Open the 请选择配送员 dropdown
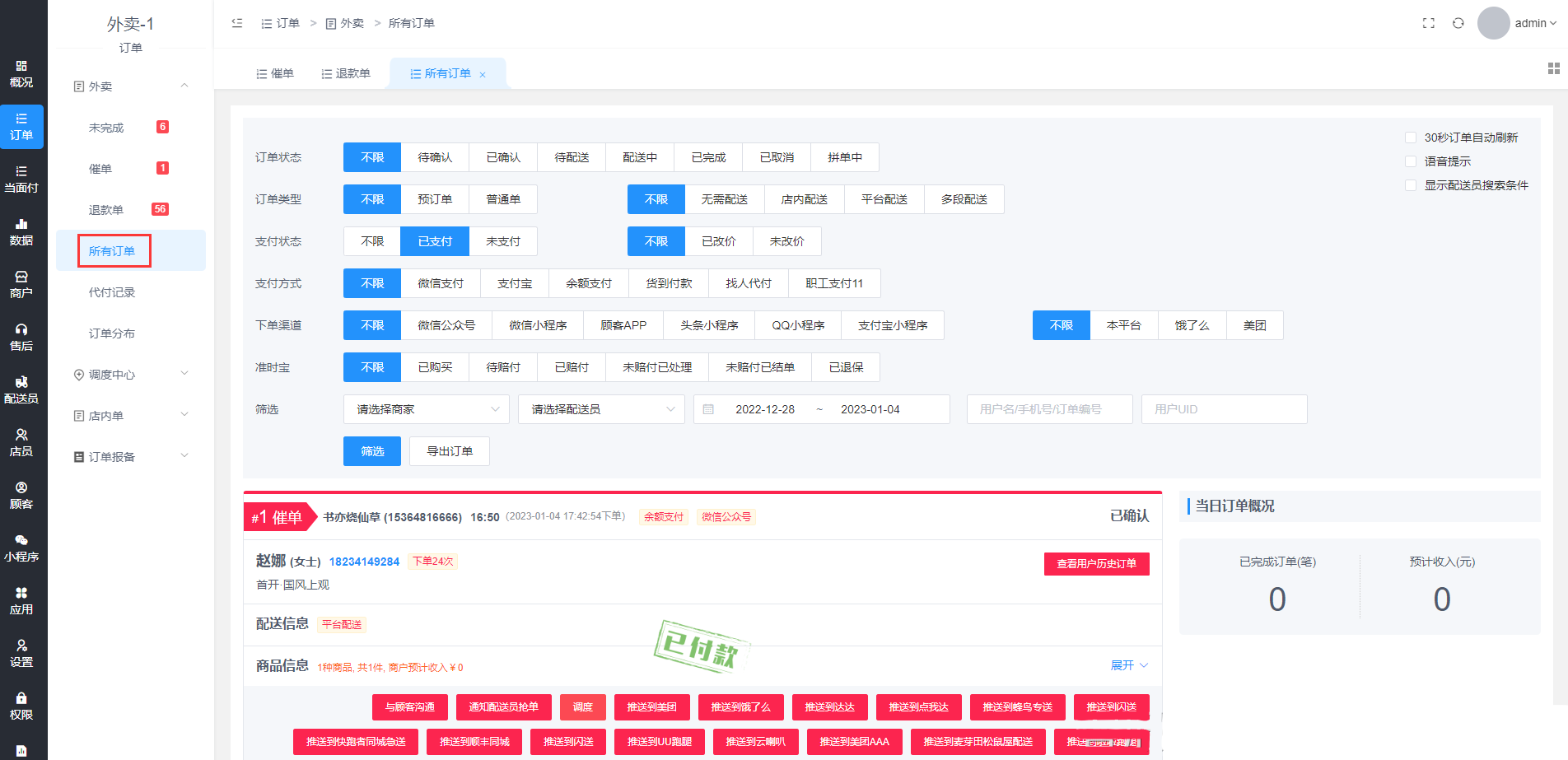The height and width of the screenshot is (760, 1568). tap(601, 409)
